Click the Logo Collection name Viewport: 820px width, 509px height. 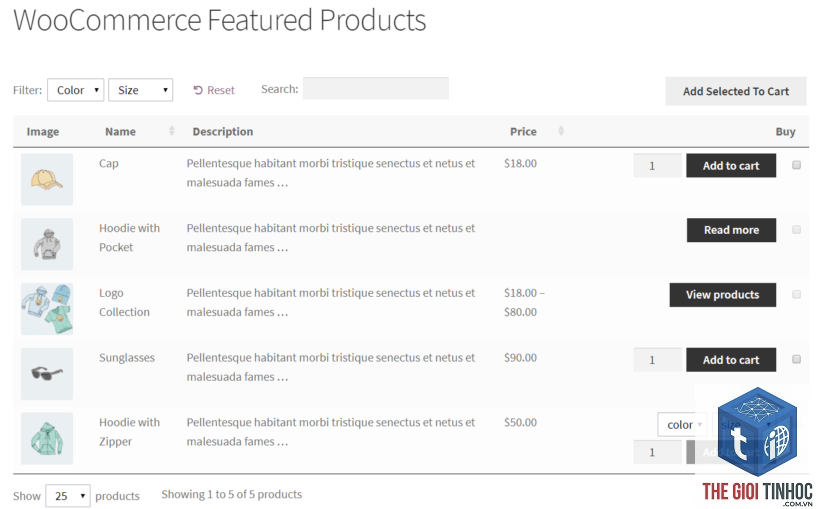coord(124,302)
